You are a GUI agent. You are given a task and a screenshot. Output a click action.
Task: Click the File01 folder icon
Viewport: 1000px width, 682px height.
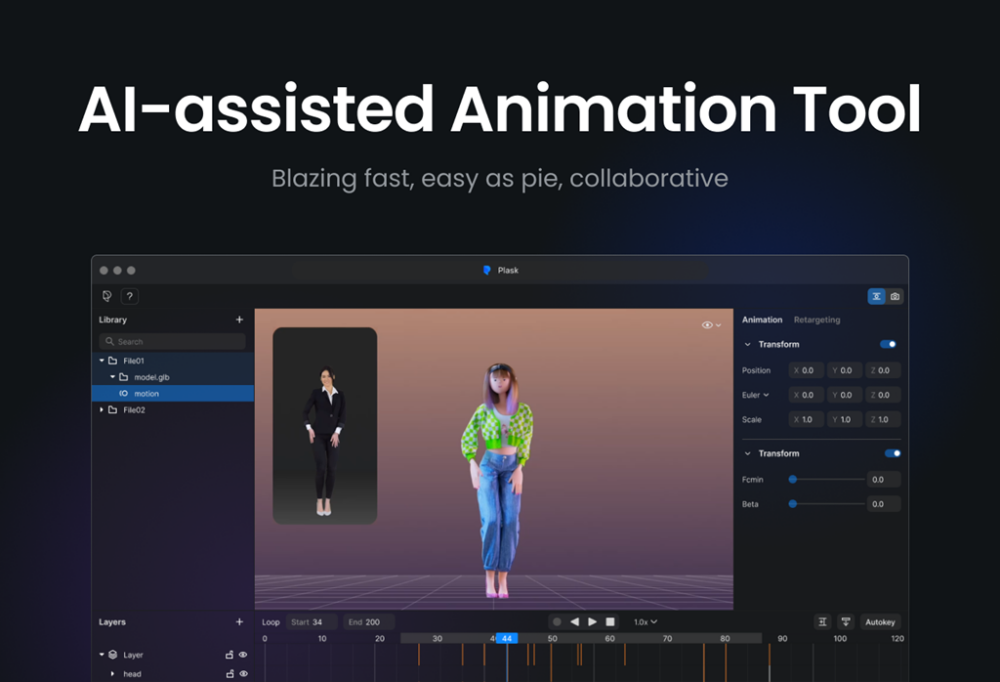coord(113,360)
